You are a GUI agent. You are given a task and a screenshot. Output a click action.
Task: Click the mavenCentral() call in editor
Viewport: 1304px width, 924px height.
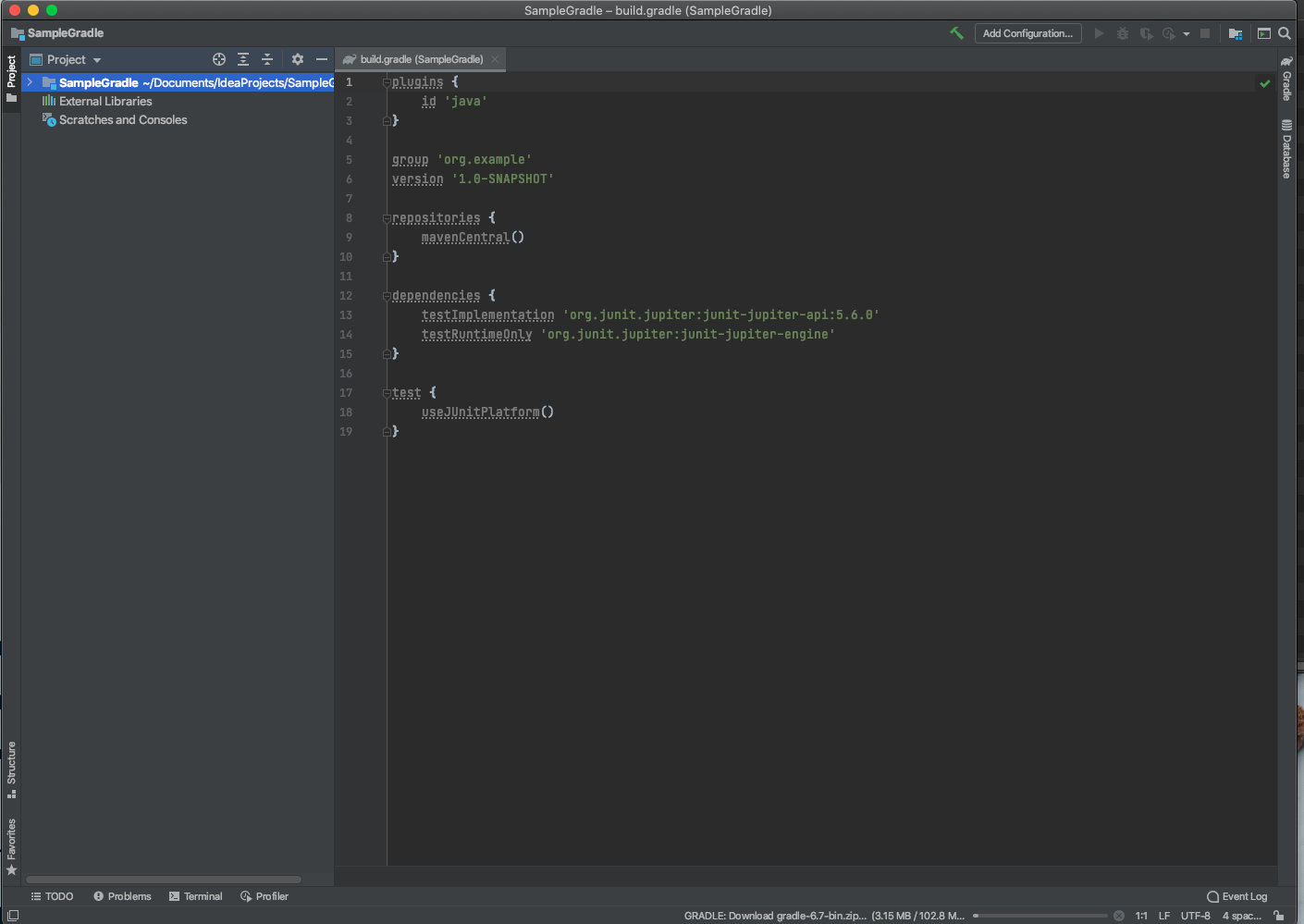point(473,238)
